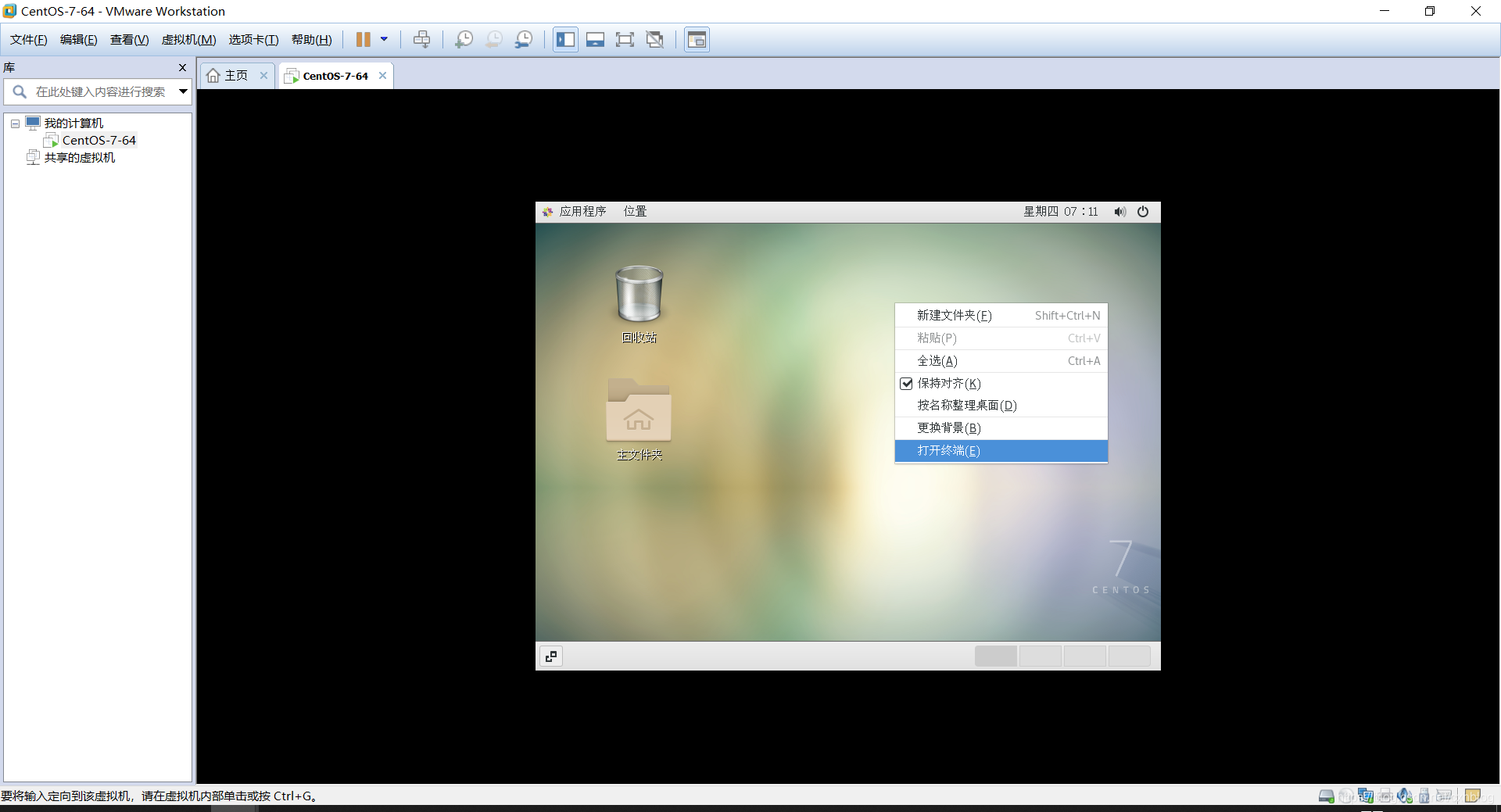Image resolution: width=1501 pixels, height=812 pixels.
Task: Open the library search filter dropdown arrow
Action: click(183, 91)
